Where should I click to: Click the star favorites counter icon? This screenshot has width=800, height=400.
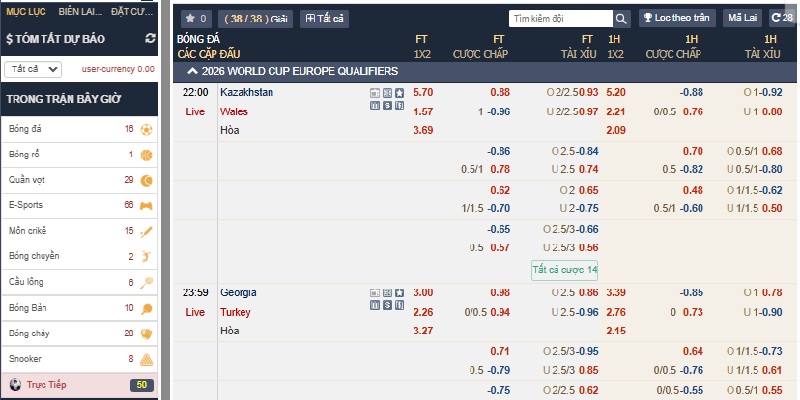click(195, 18)
